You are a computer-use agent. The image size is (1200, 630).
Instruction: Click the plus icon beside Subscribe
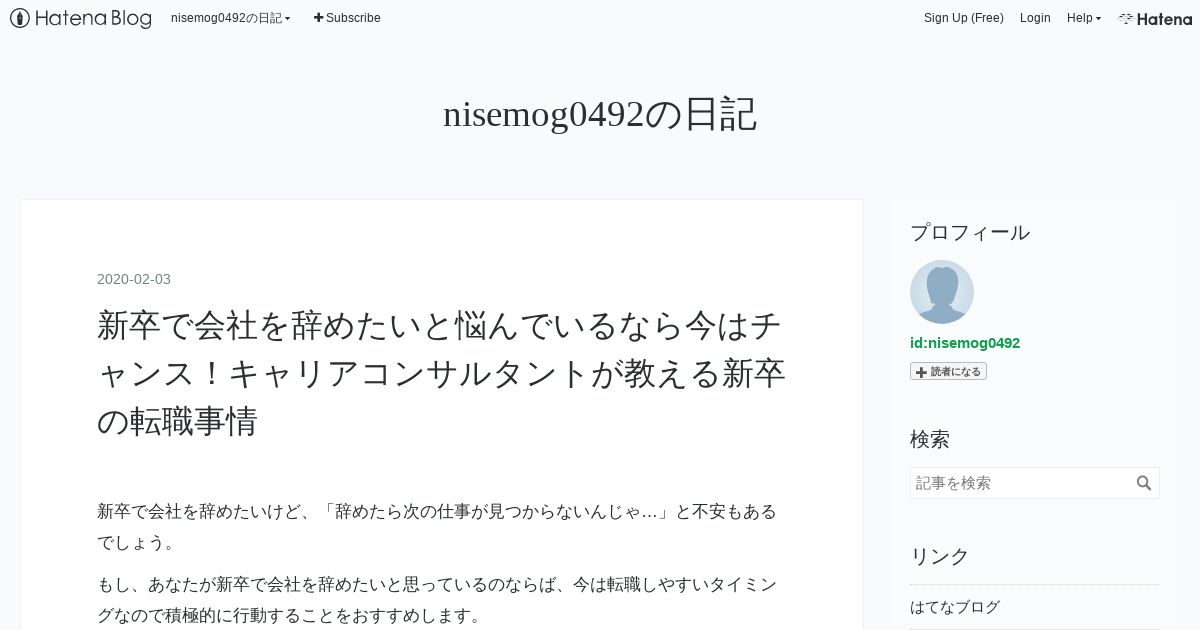point(318,18)
